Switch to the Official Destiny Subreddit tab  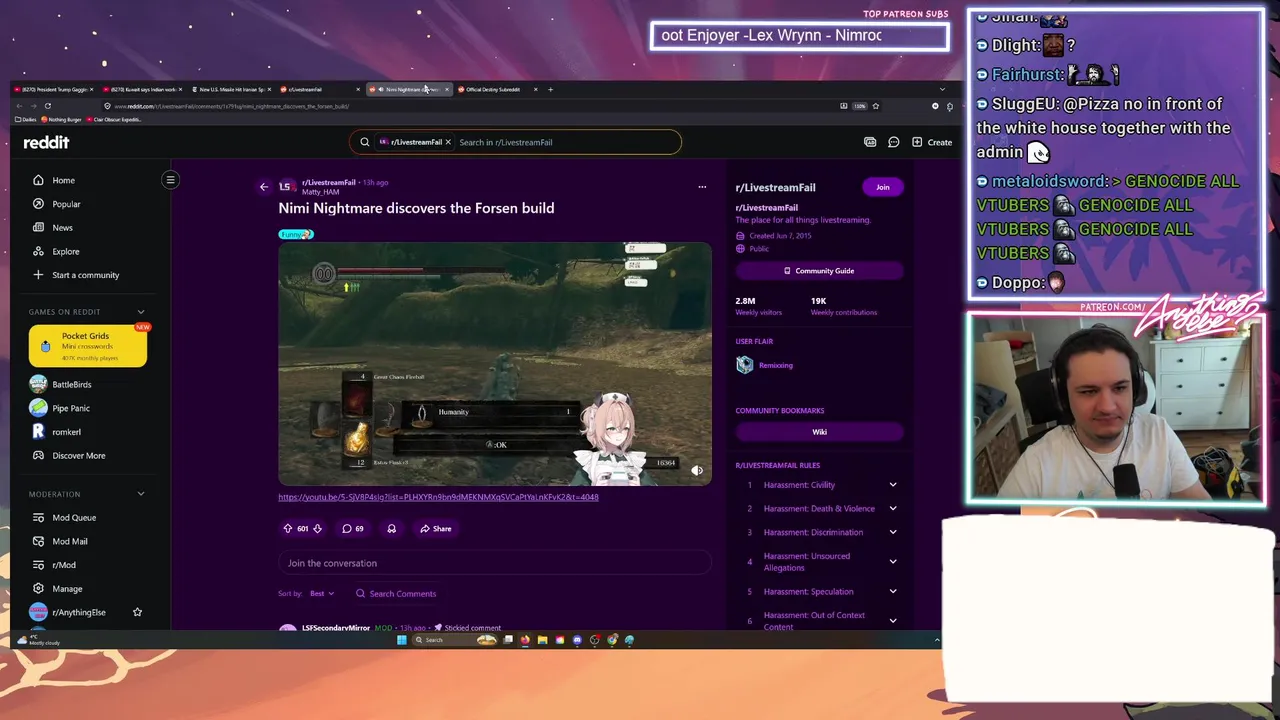[498, 89]
